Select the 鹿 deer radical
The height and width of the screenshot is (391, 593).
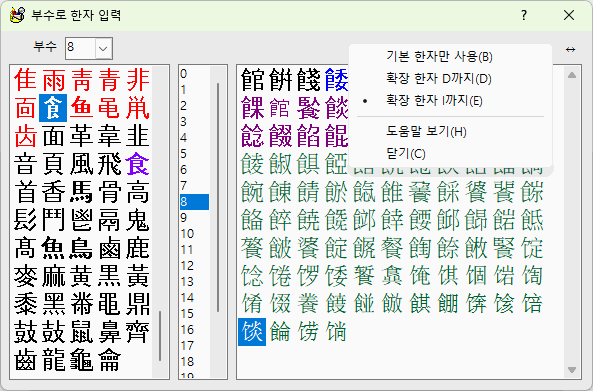137,248
